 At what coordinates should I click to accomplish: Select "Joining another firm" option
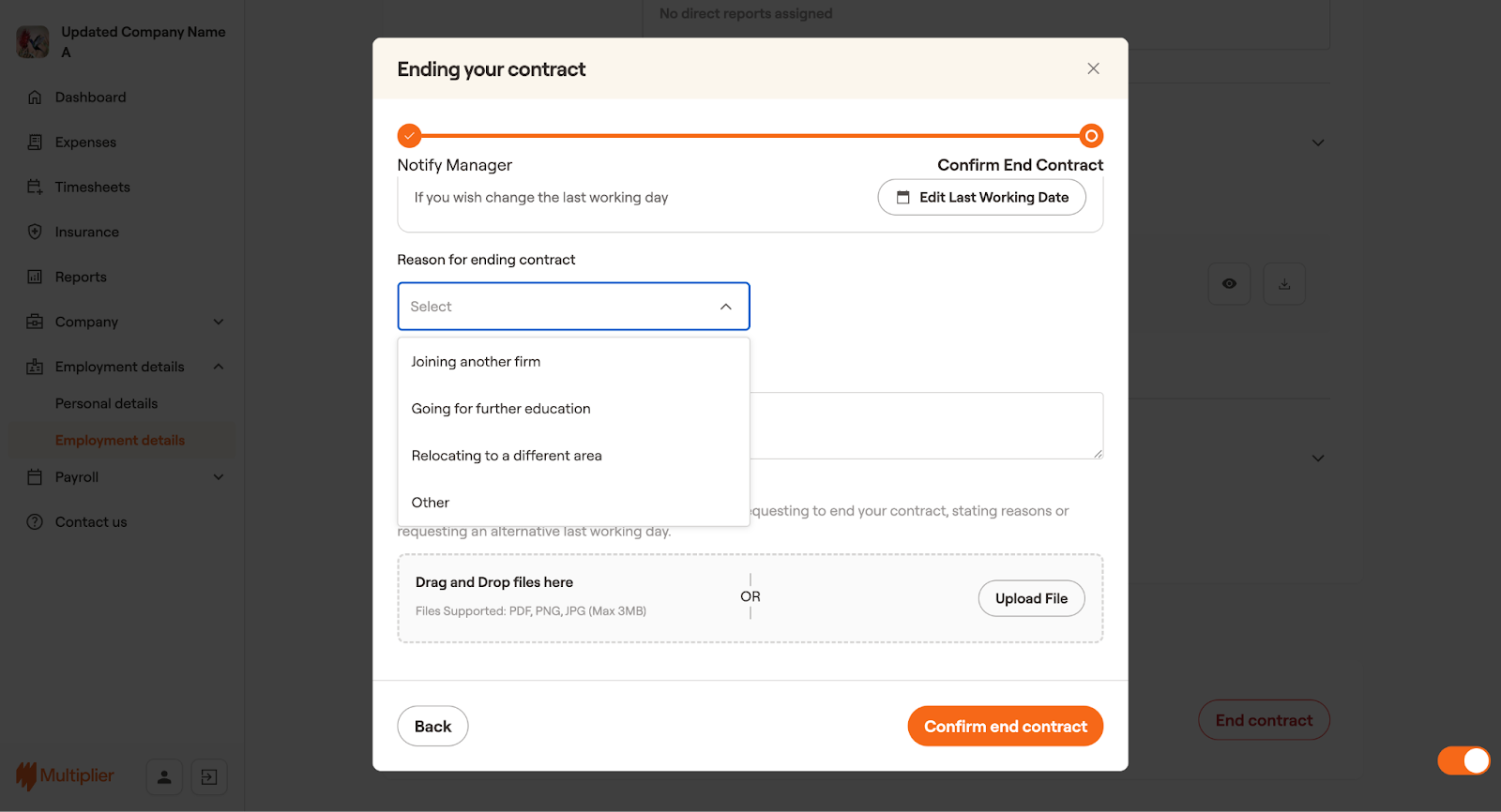tap(476, 362)
